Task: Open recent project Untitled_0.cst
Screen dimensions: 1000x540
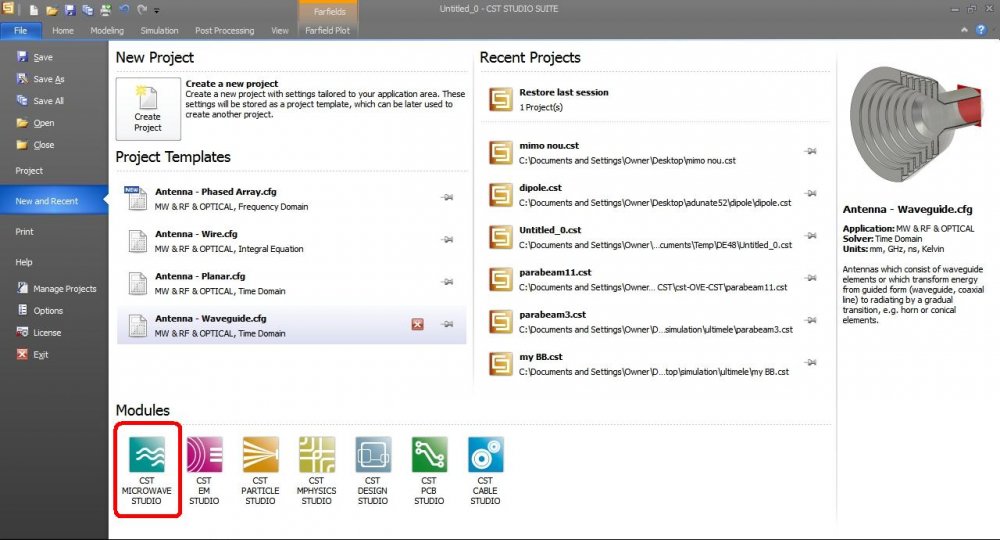Action: click(655, 237)
